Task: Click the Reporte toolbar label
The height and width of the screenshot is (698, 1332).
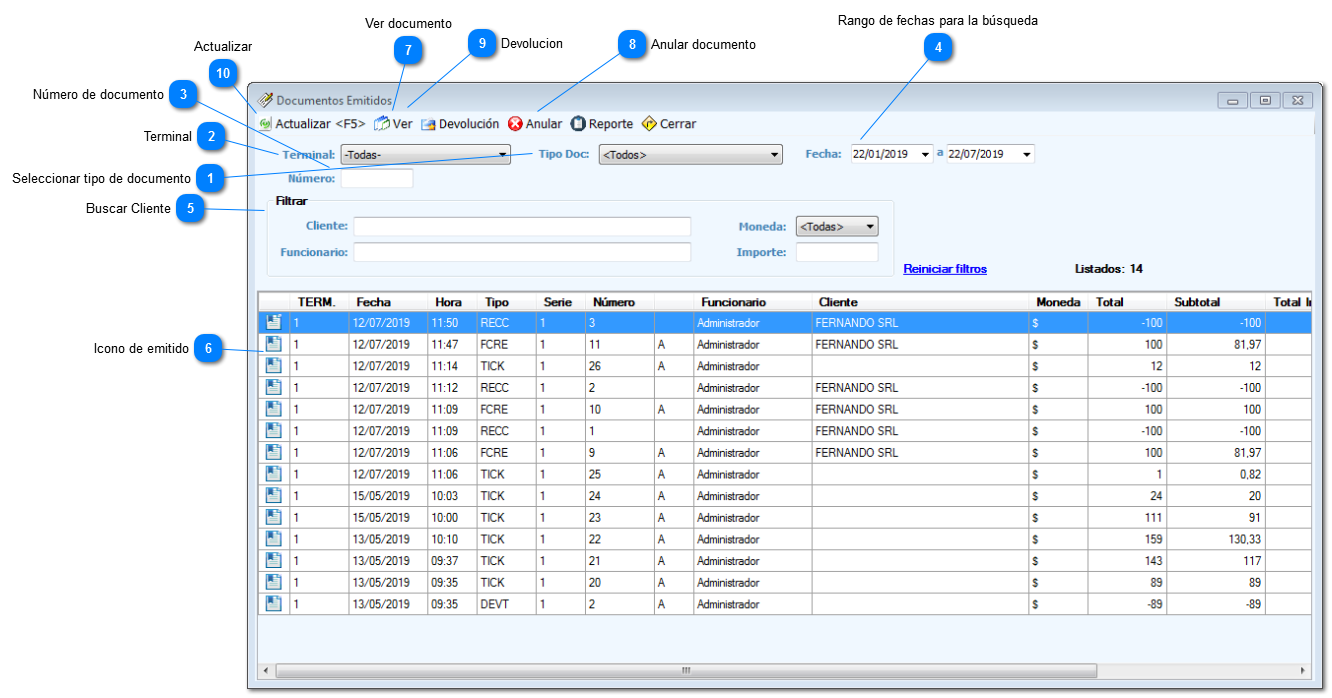Action: [611, 124]
